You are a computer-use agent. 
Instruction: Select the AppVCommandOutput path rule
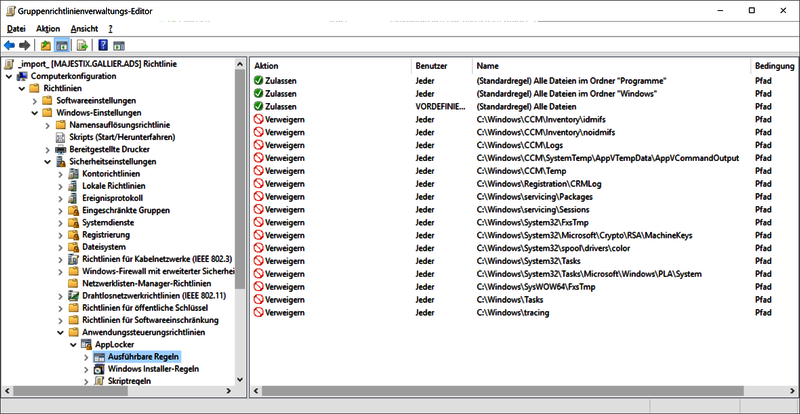[608, 158]
